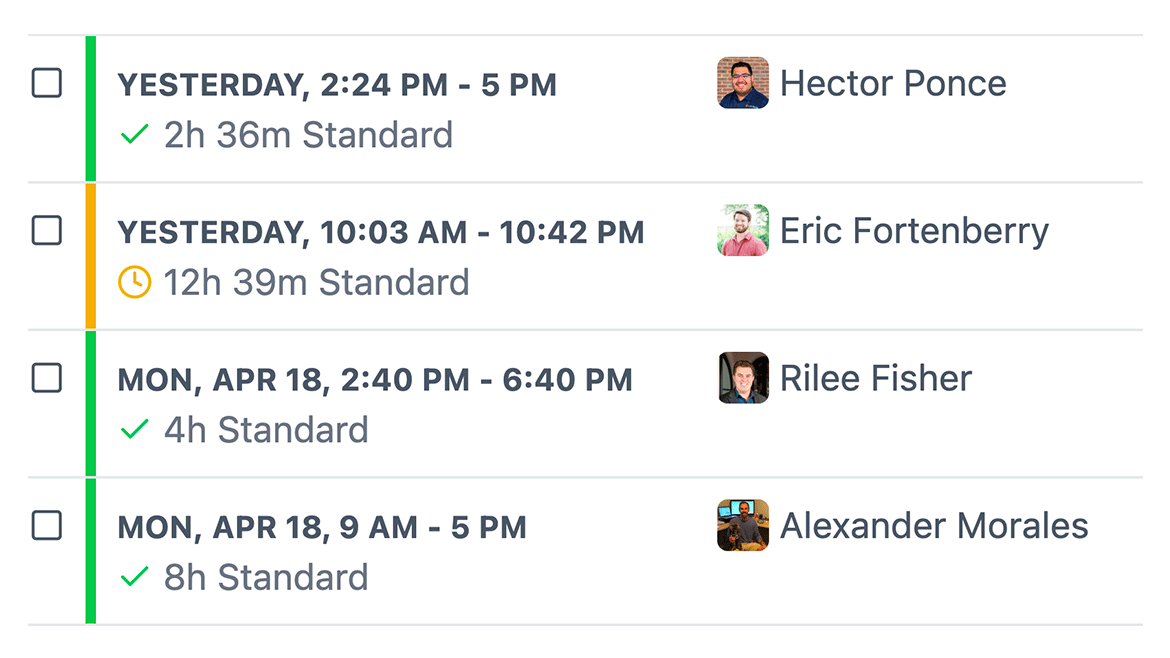Select the Rilee Fisher name

click(876, 378)
